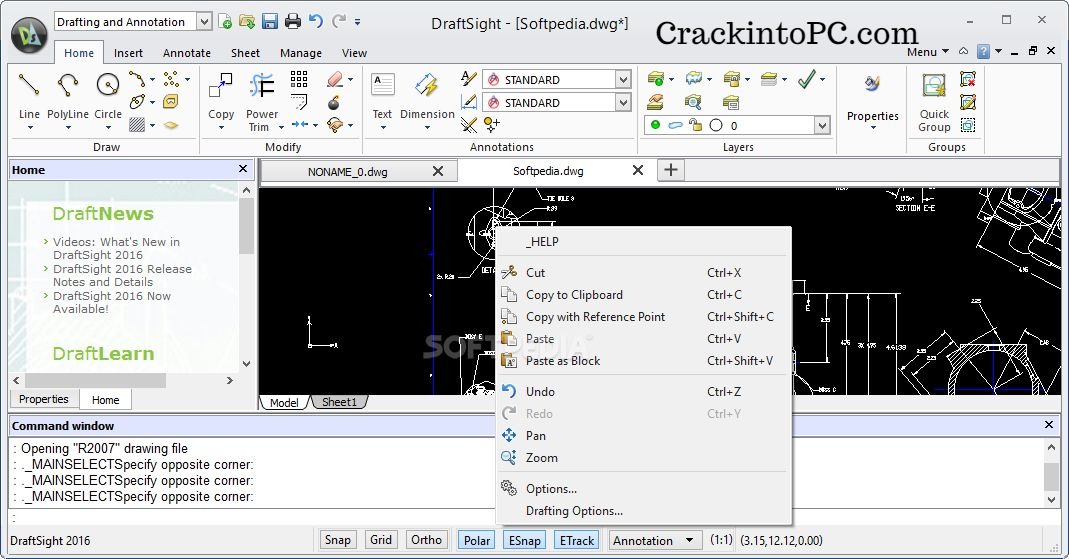Open the first STANDARD text style dropdown
The height and width of the screenshot is (559, 1069).
[623, 80]
